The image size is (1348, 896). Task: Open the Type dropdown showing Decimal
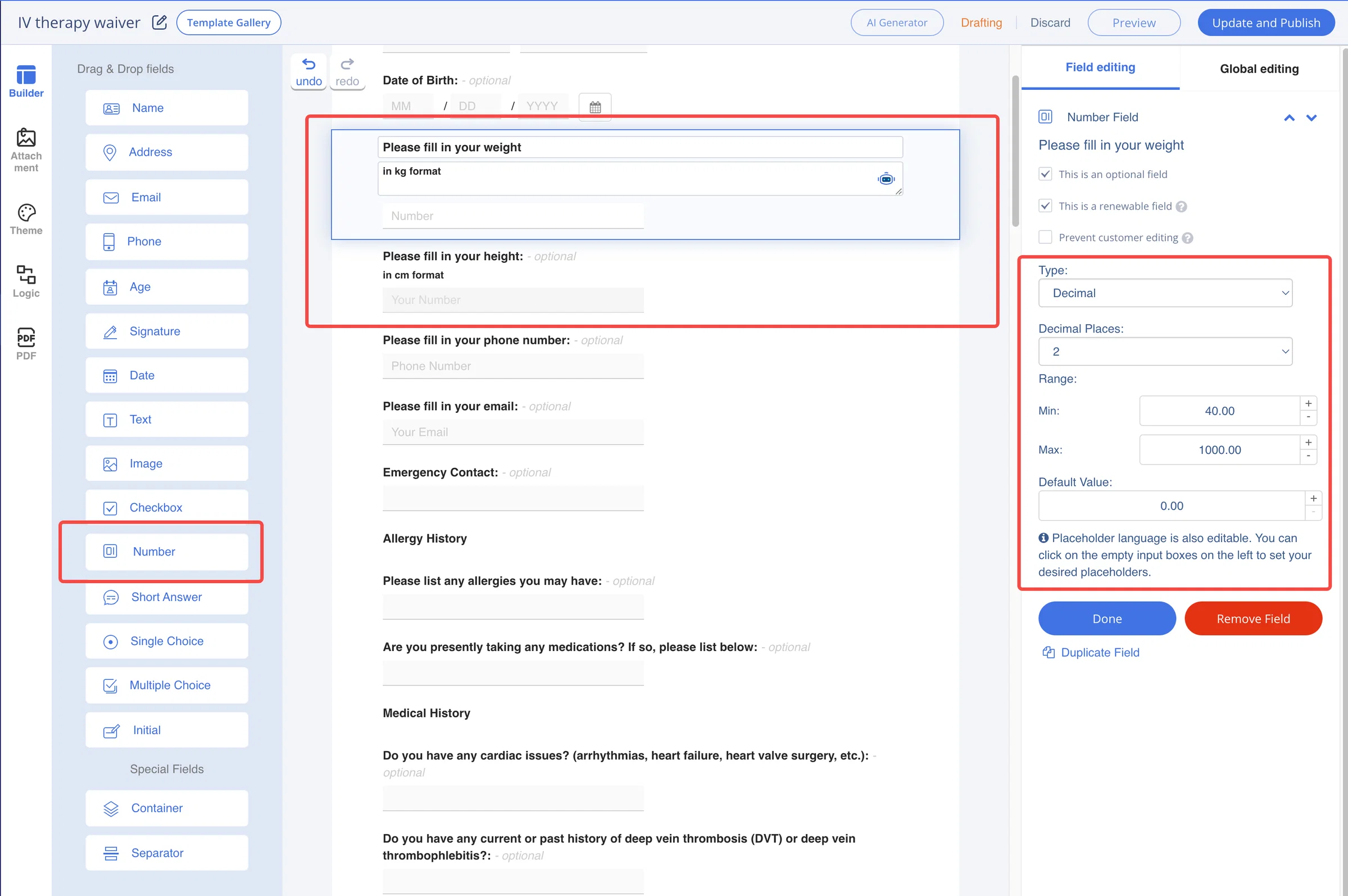[1165, 293]
